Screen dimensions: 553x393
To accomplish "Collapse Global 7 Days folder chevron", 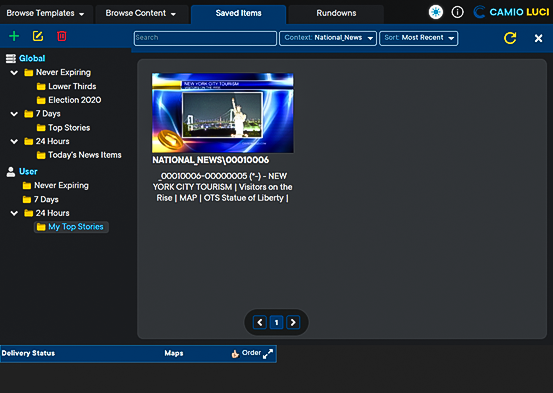I will click(14, 114).
